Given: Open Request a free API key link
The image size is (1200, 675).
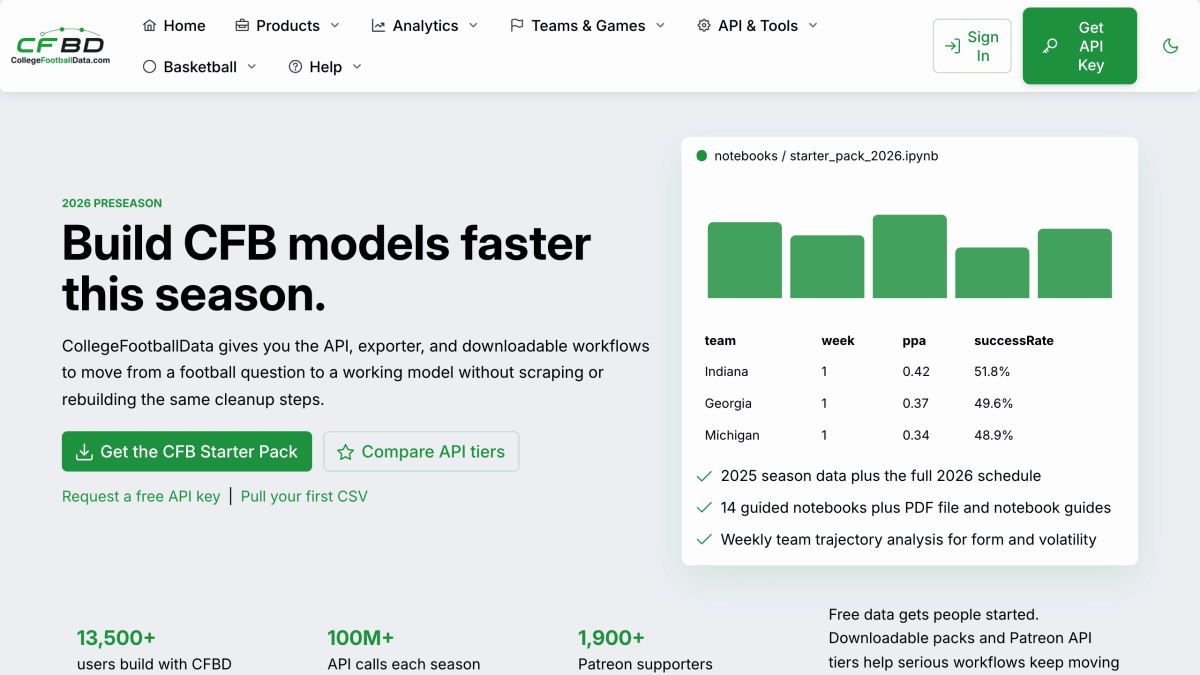Looking at the screenshot, I should click(141, 496).
